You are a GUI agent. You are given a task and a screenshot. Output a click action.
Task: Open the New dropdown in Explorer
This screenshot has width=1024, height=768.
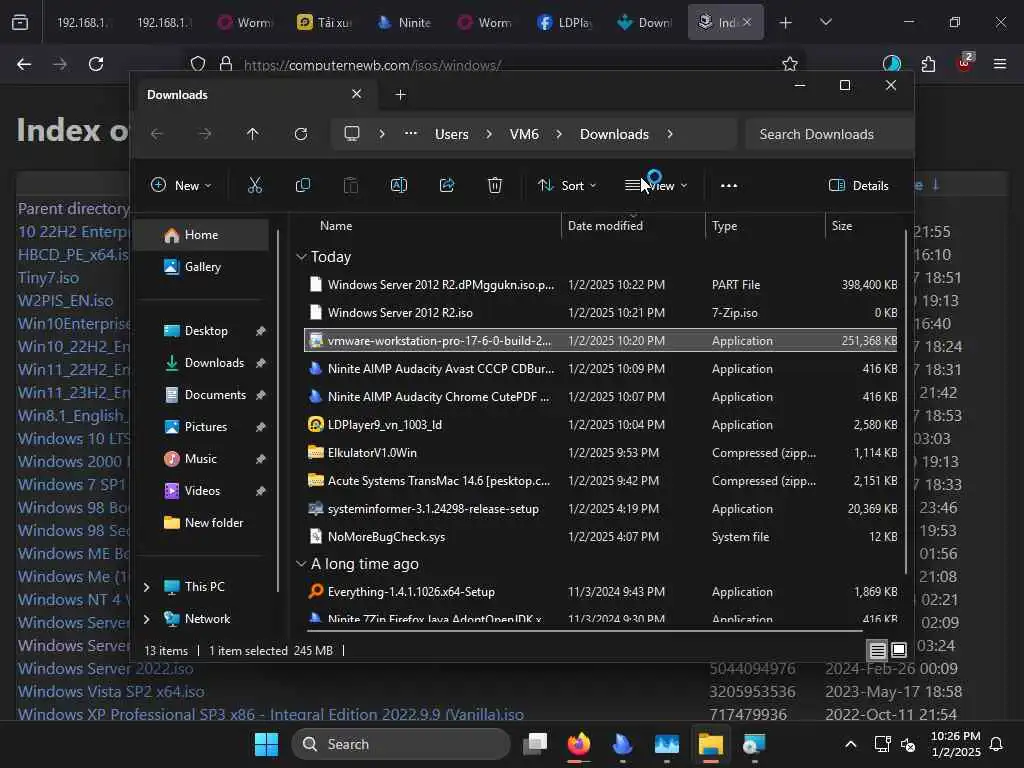pos(182,185)
